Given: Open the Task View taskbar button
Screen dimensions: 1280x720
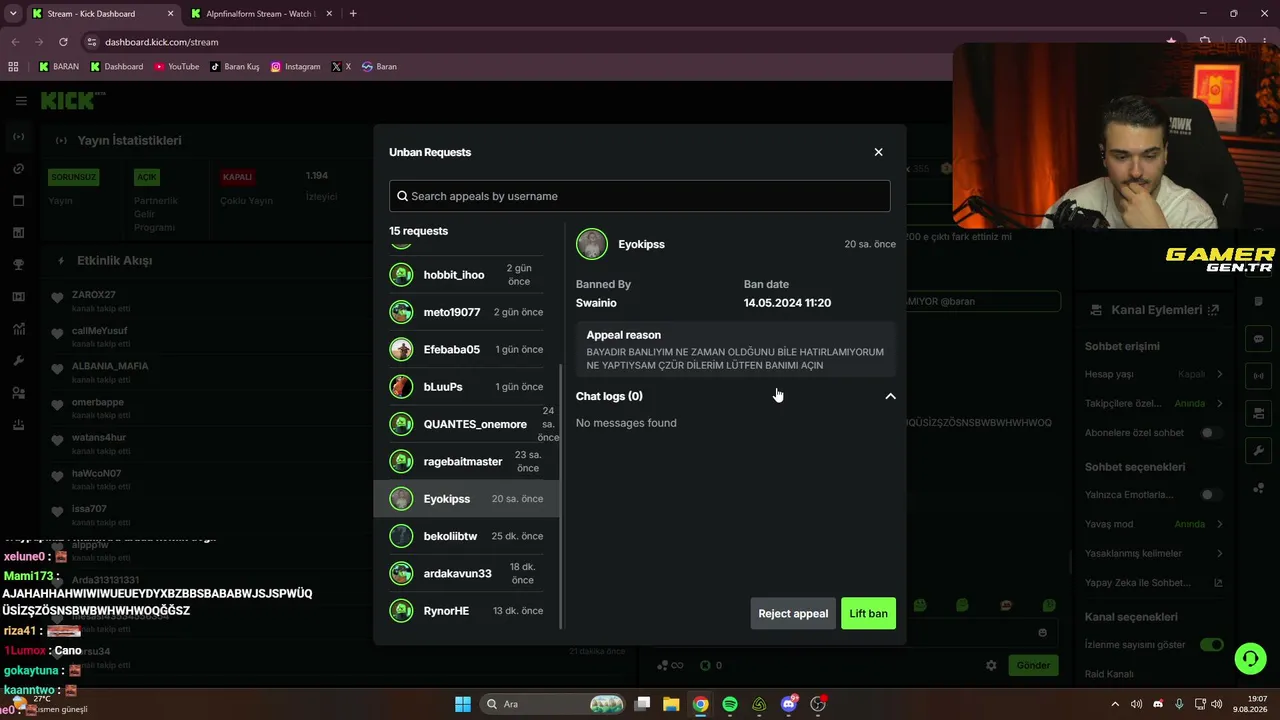Looking at the screenshot, I should click(642, 704).
